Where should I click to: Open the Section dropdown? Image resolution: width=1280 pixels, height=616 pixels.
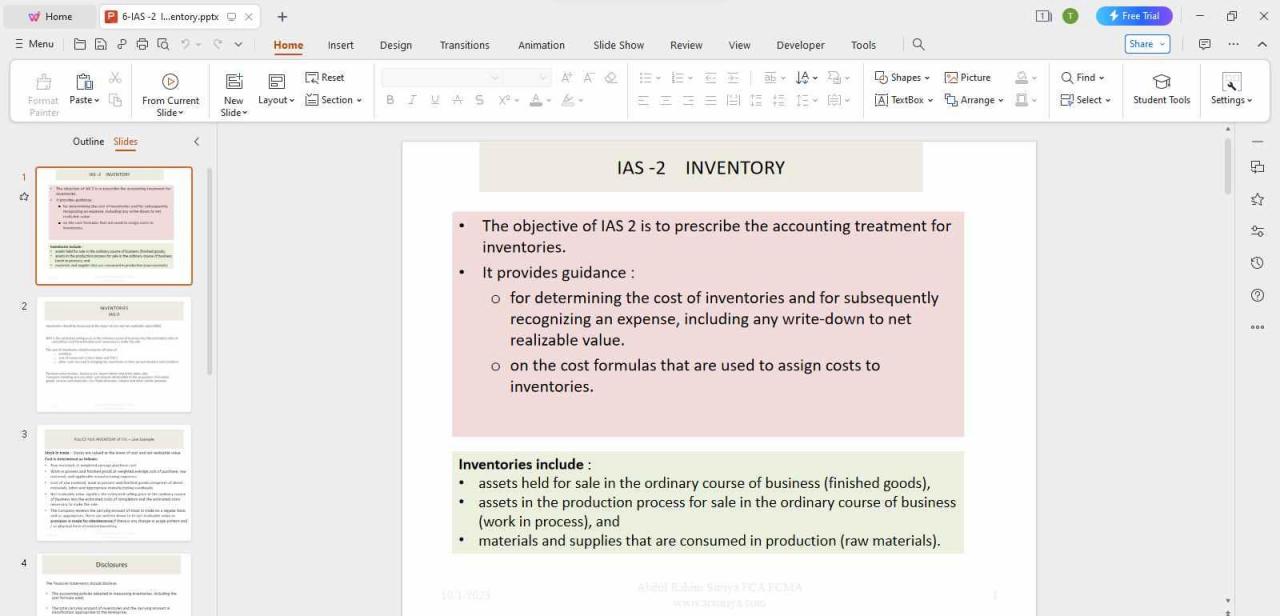click(334, 100)
